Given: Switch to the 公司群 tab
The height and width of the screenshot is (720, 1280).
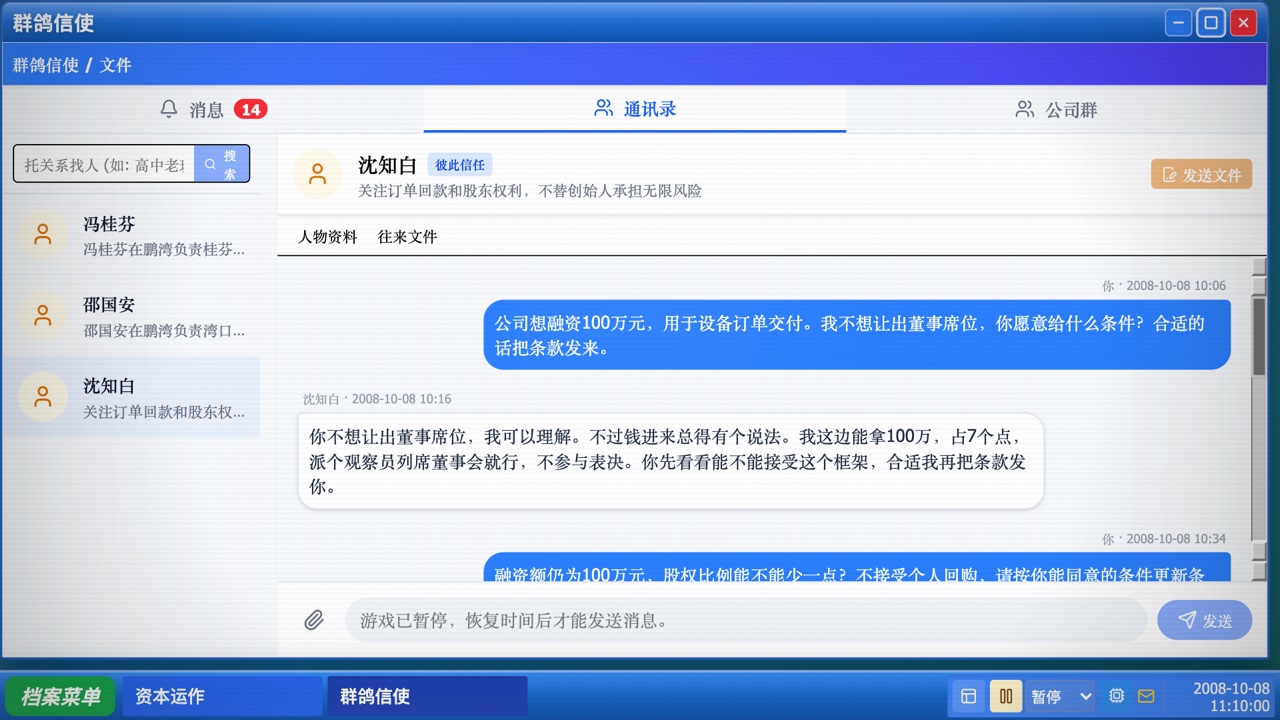Looking at the screenshot, I should tap(1056, 109).
